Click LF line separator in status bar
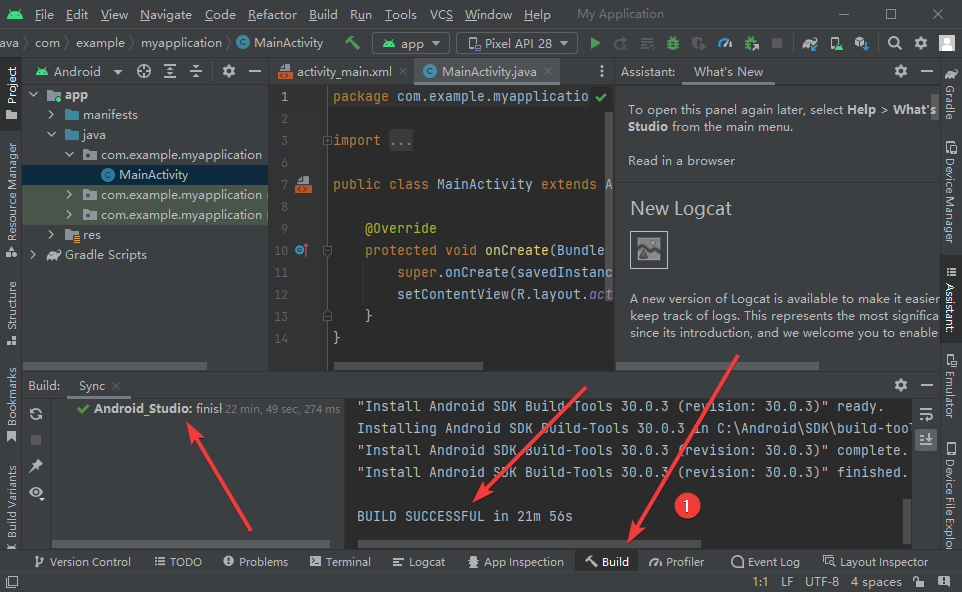The height and width of the screenshot is (592, 962). tap(787, 581)
